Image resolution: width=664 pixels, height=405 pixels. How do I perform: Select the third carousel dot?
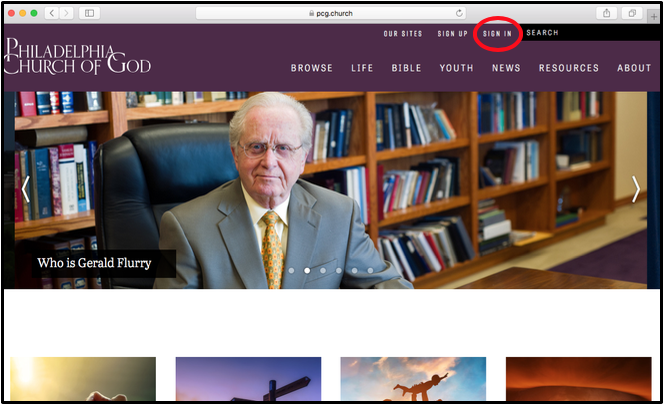click(323, 270)
